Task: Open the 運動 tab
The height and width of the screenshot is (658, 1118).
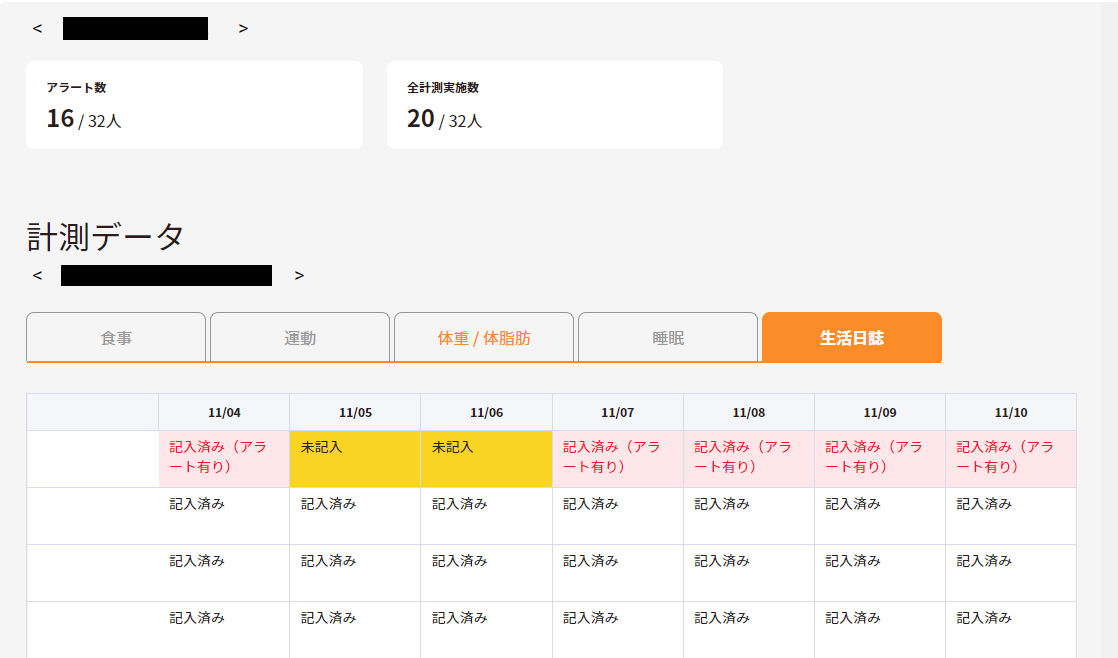Action: [x=300, y=338]
